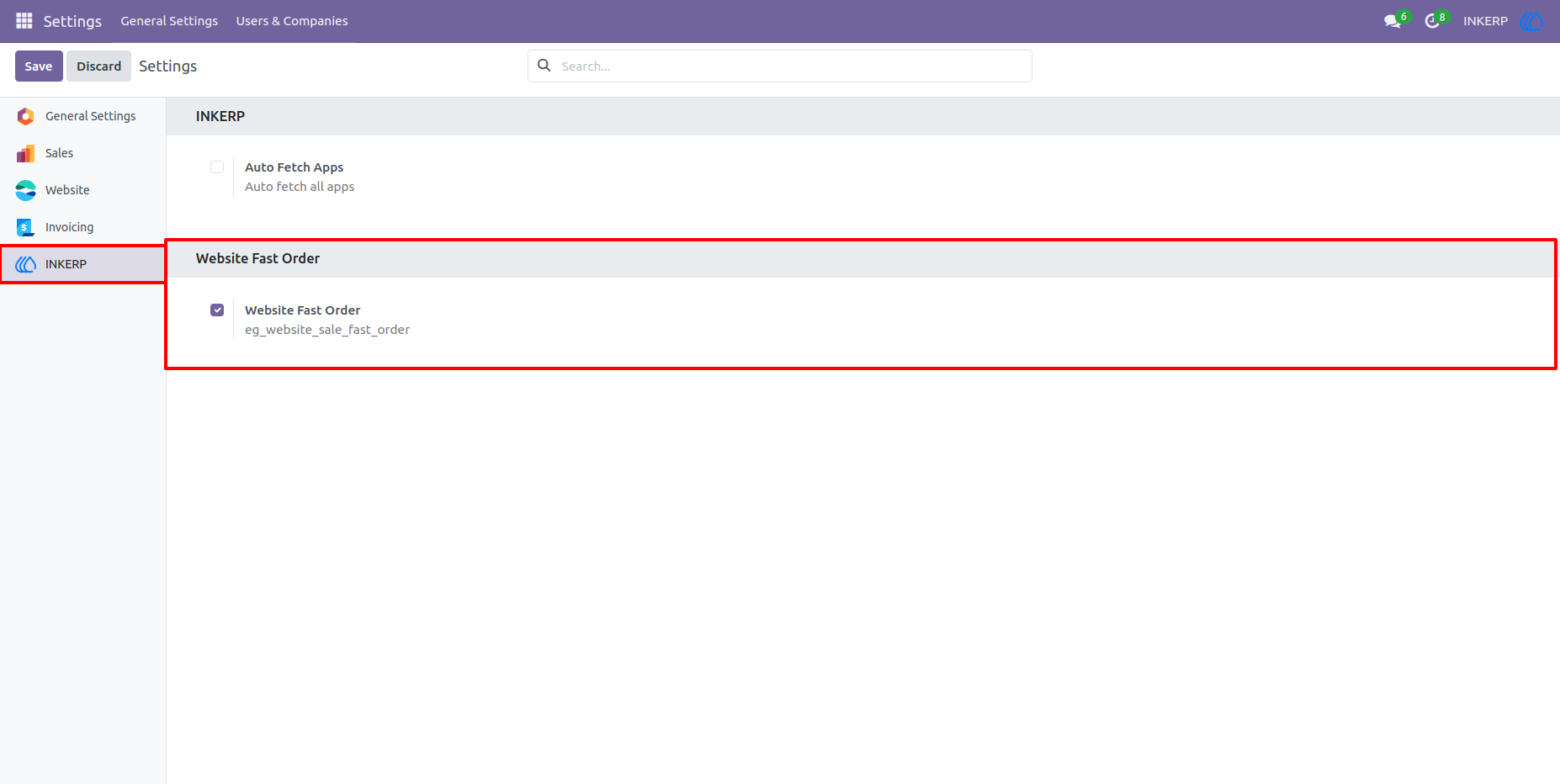Screen dimensions: 1560x784
Task: Click the INKERP logo avatar in top bar
Action: [x=1531, y=21]
